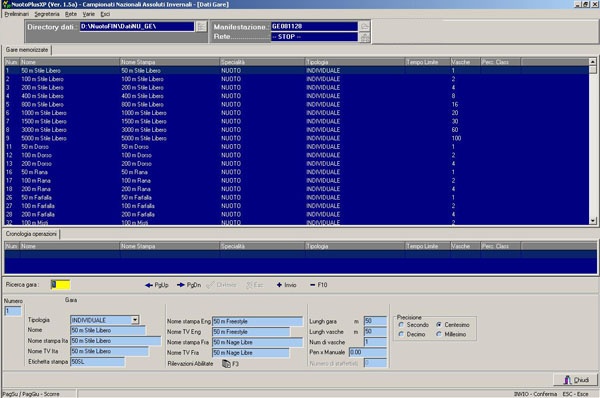This screenshot has height=398, width=600.
Task: Click the NuotoPlusXP title bar app icon
Action: [x=6, y=5]
